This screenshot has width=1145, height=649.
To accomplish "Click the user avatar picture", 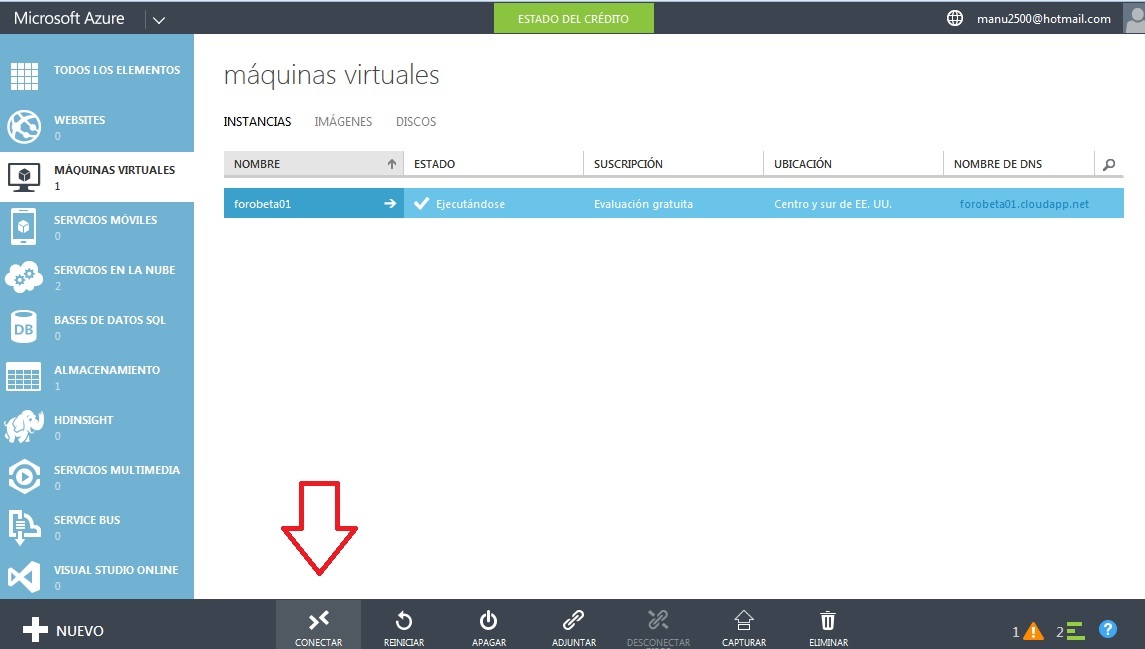I will click(1134, 18).
